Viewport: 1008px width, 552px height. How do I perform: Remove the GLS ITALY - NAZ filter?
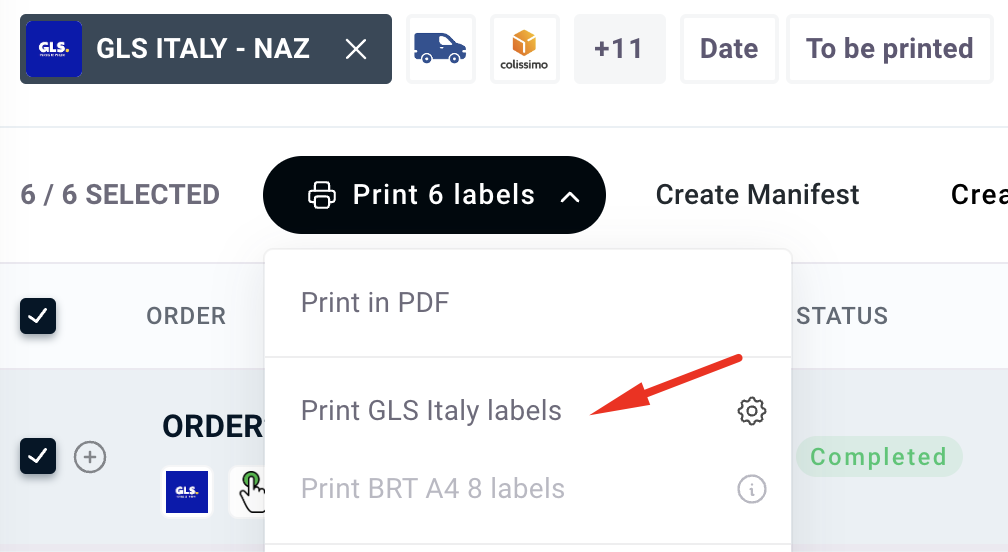(356, 49)
